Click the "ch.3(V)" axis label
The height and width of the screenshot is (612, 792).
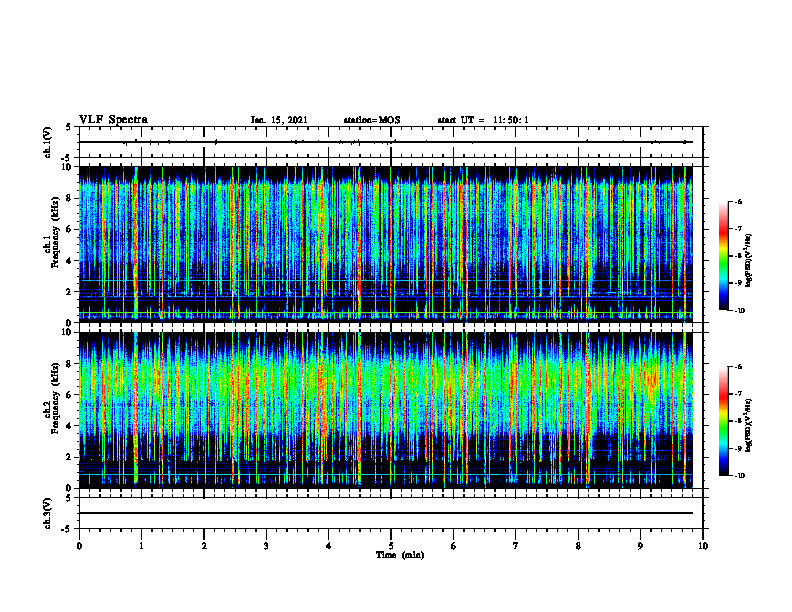(x=48, y=513)
